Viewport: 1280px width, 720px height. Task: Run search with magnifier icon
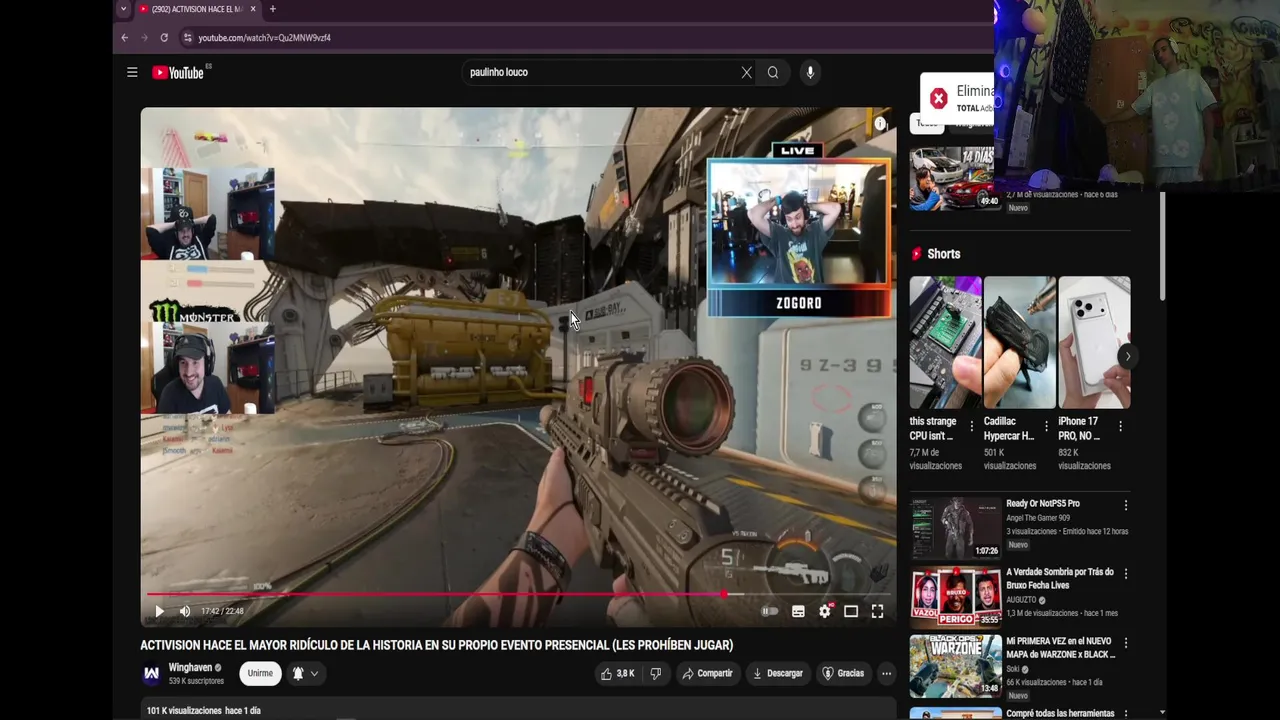773,72
